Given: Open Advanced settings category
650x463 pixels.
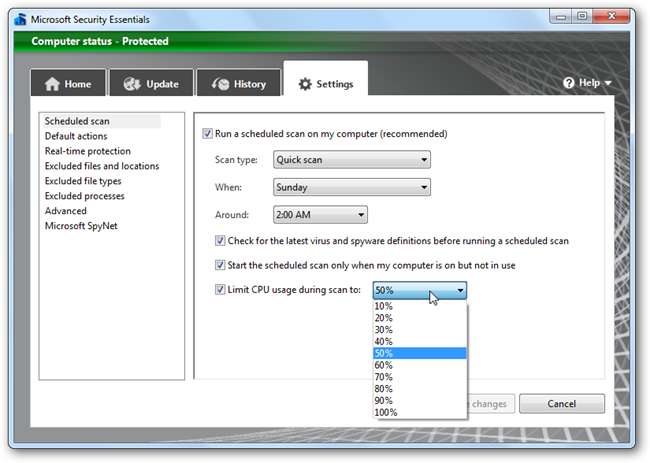Looking at the screenshot, I should 65,211.
